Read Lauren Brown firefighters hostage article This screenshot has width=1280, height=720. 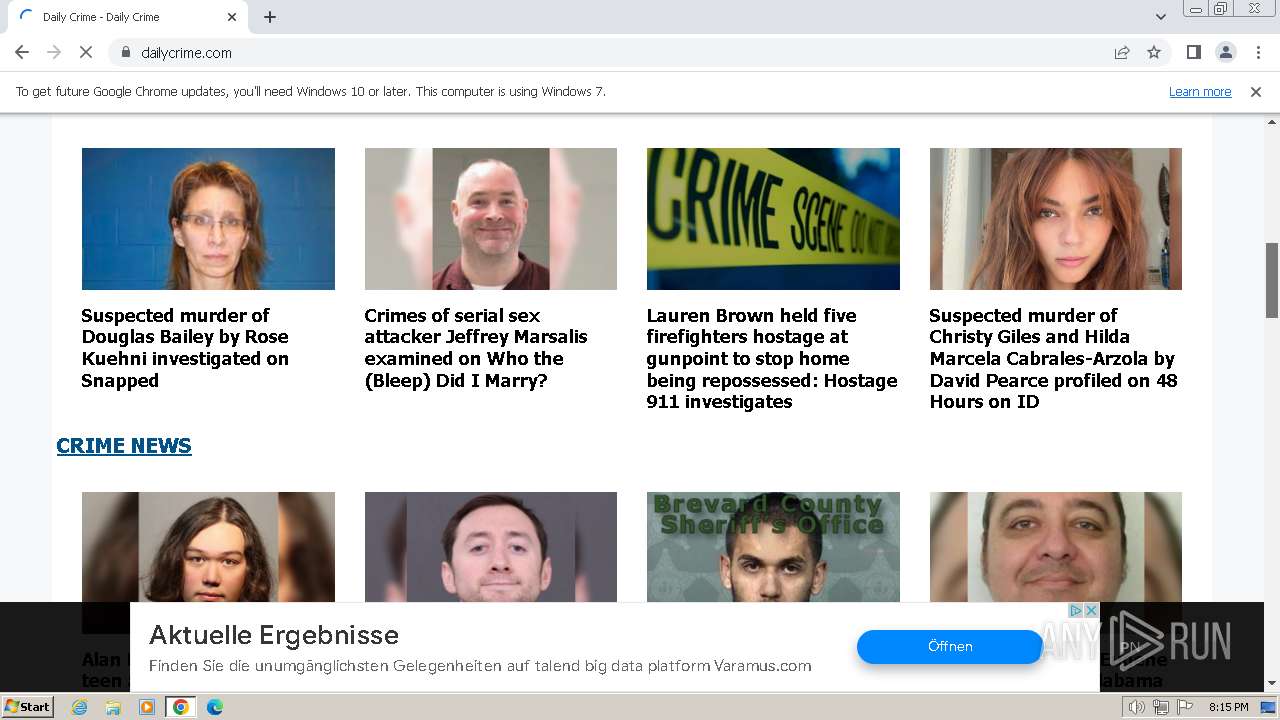(x=772, y=358)
